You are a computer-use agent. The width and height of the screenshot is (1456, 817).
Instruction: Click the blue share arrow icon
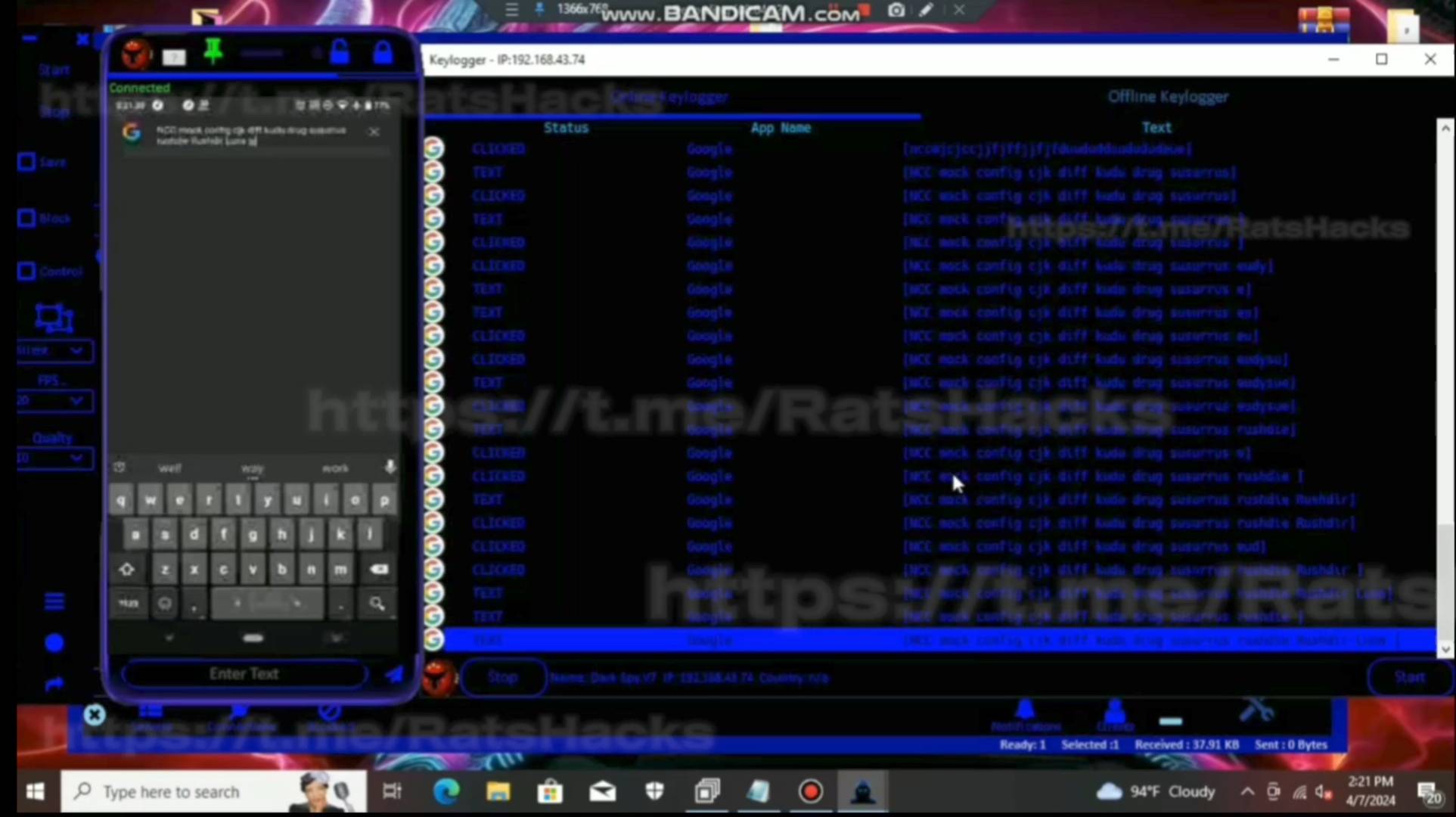tap(54, 684)
